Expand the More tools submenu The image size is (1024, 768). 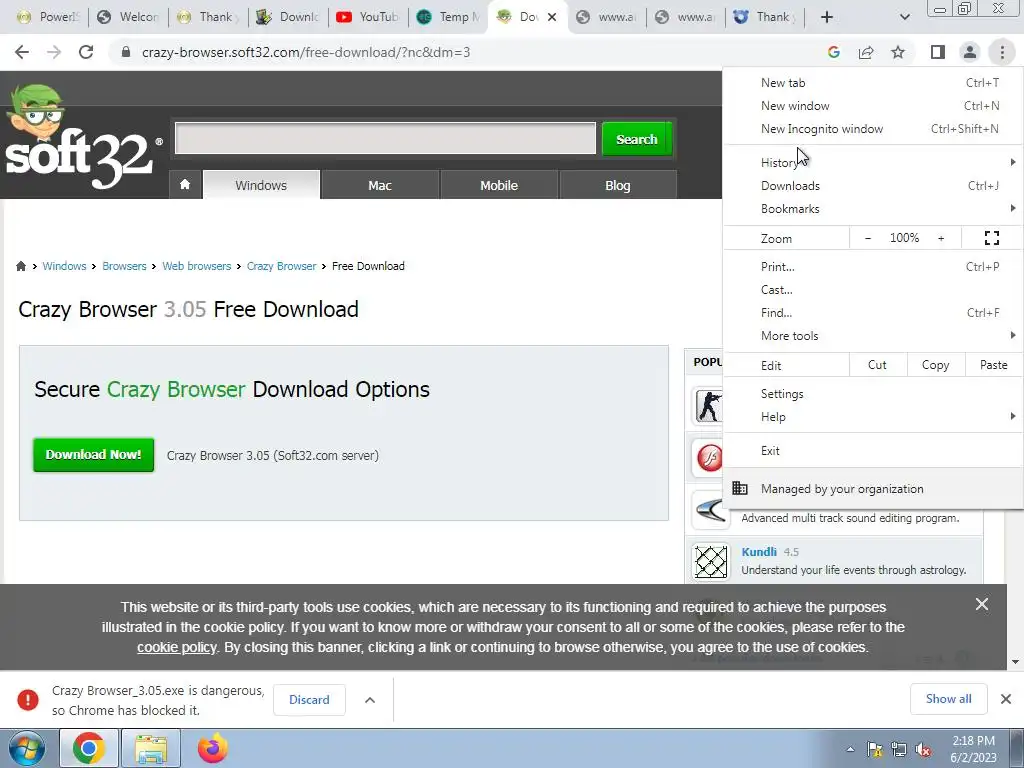pos(872,336)
